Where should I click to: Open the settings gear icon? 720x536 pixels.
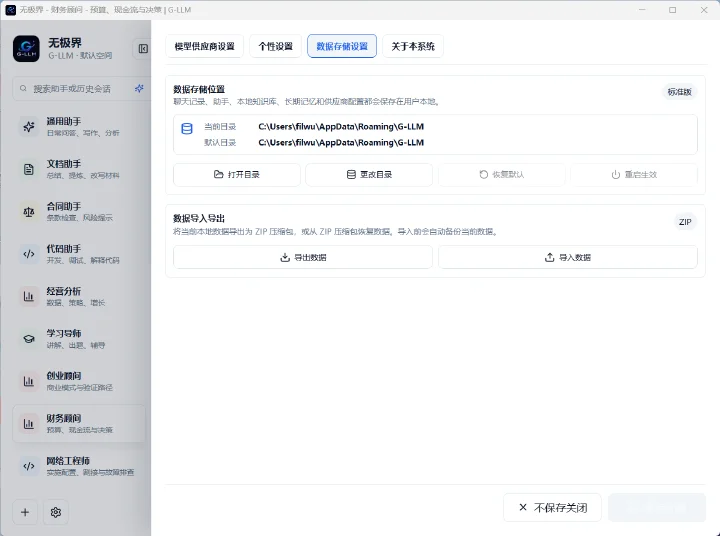(56, 512)
